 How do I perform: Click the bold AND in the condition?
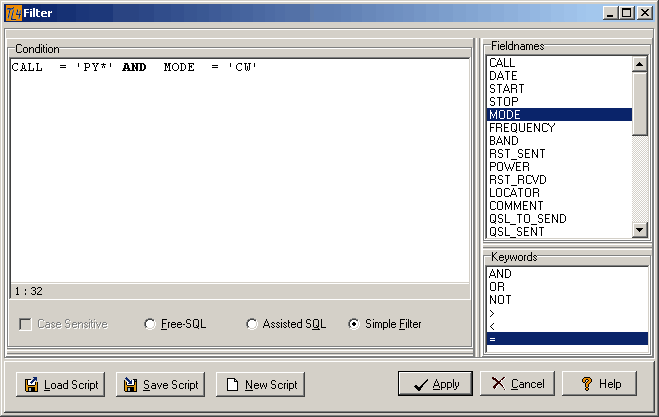click(x=134, y=67)
